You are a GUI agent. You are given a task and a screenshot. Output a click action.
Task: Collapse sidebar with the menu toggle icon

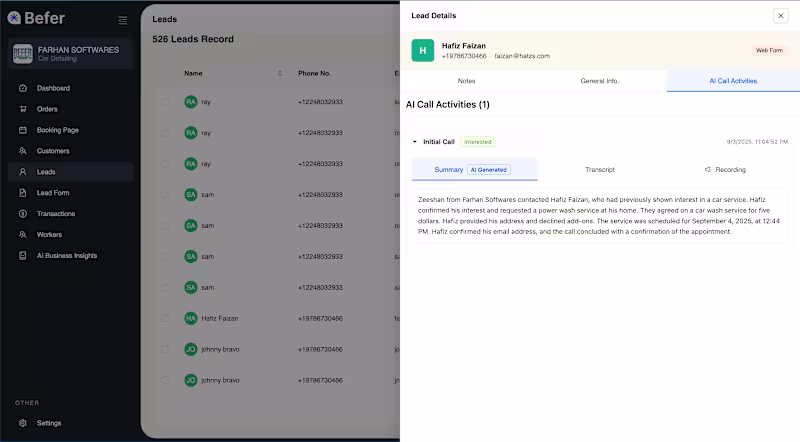(x=122, y=20)
